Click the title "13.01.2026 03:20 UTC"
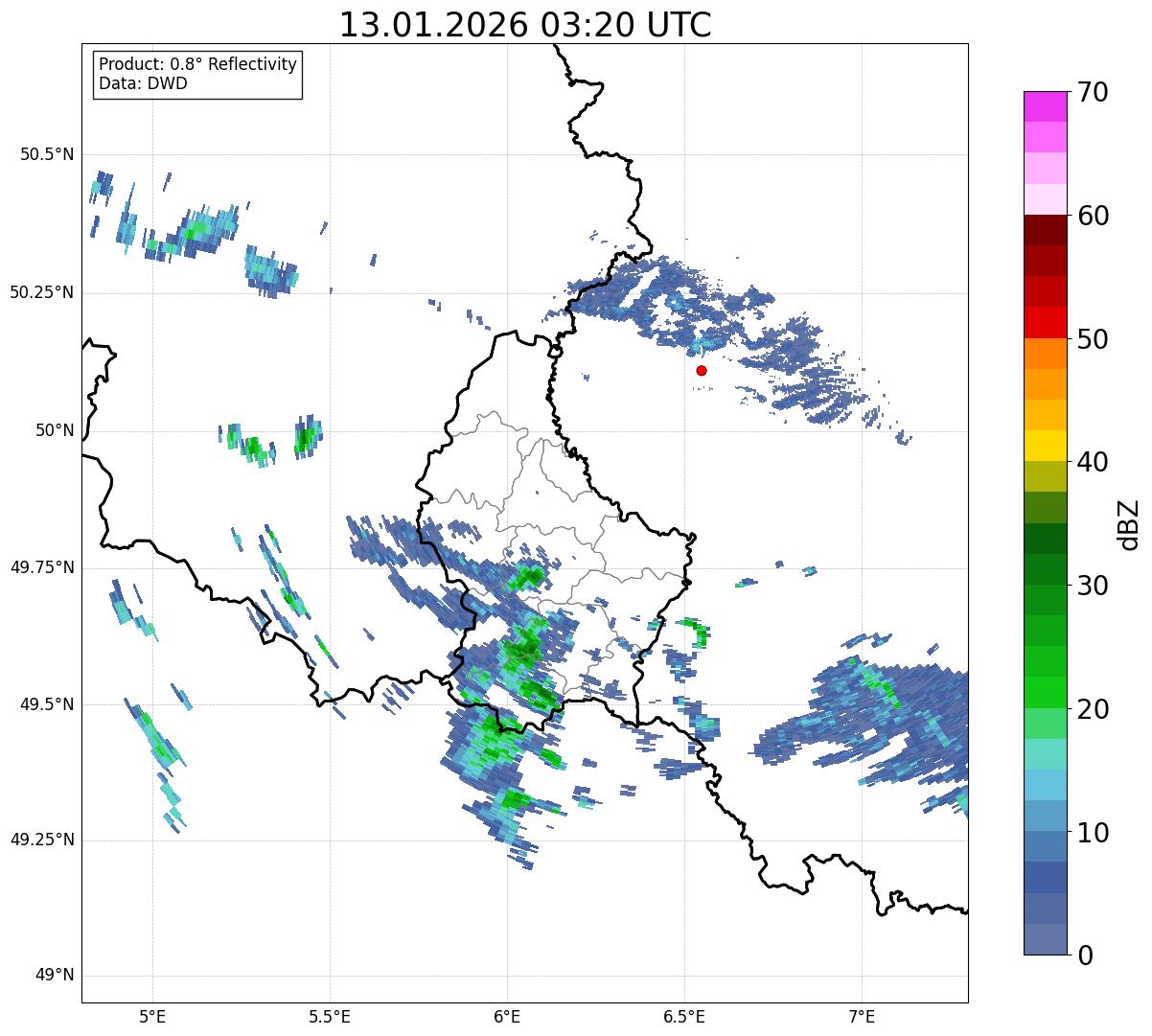1152x1036 pixels. (525, 25)
